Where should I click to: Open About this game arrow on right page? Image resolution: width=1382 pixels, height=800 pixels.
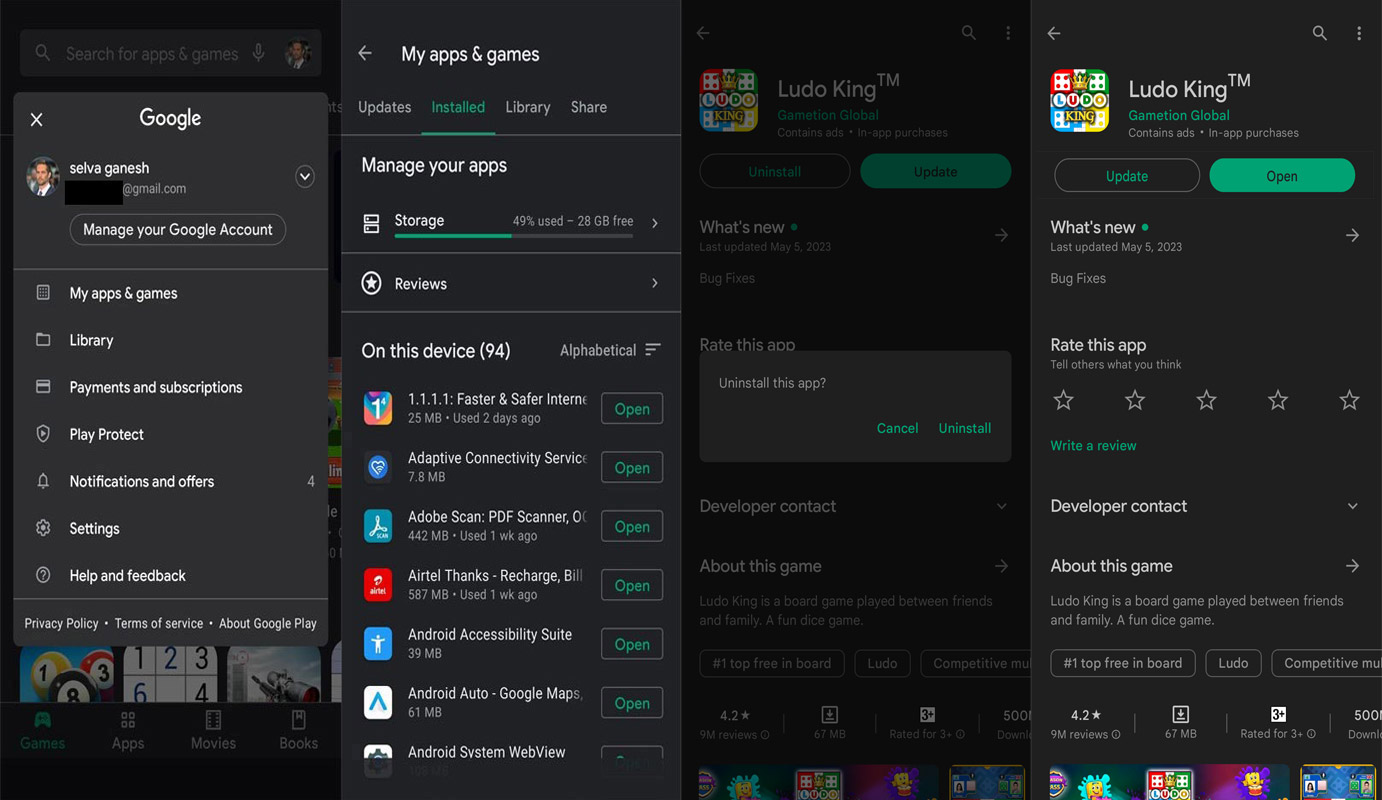(1352, 566)
